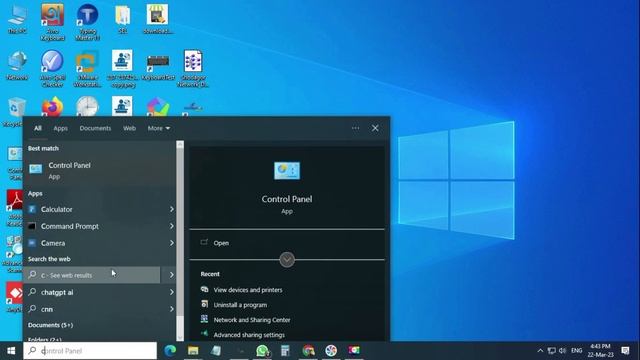Switch to the Documents search filter tab
640x360 pixels.
tap(95, 128)
